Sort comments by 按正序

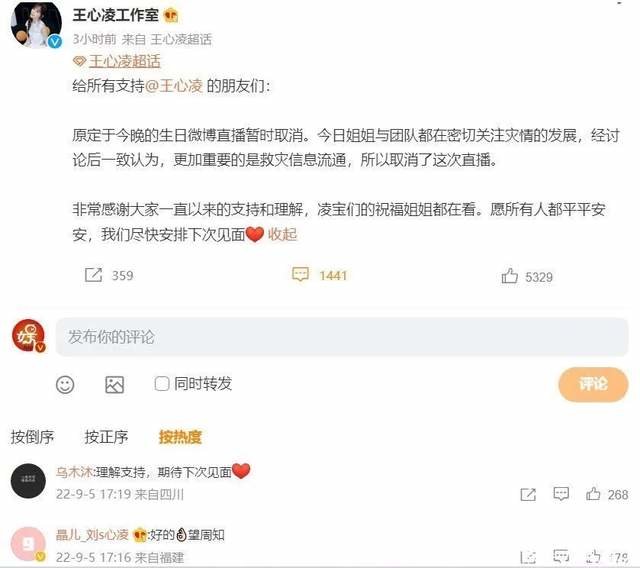point(106,437)
